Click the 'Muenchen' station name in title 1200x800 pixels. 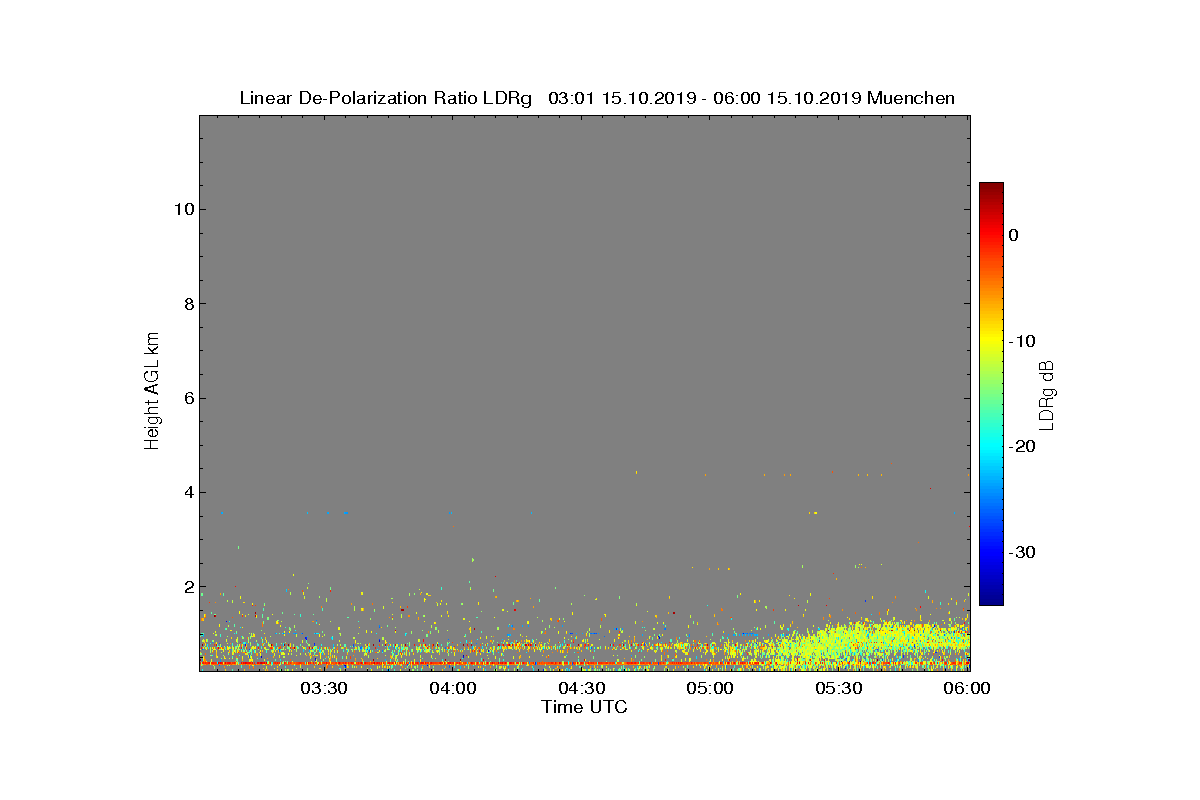(x=911, y=98)
